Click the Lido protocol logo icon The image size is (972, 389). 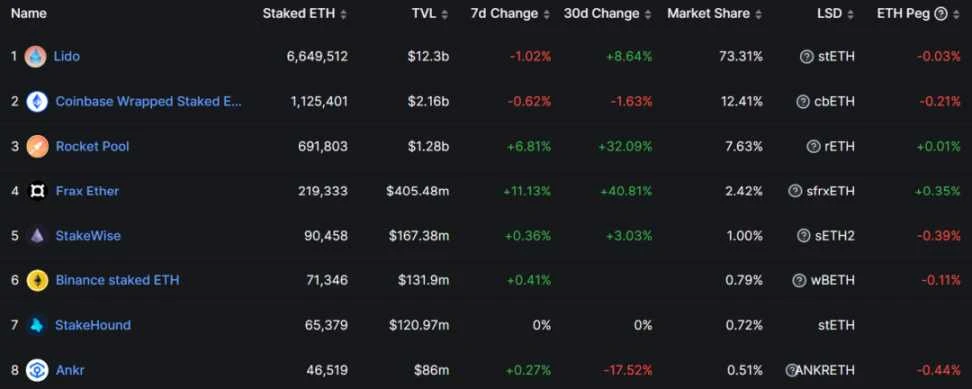35,57
